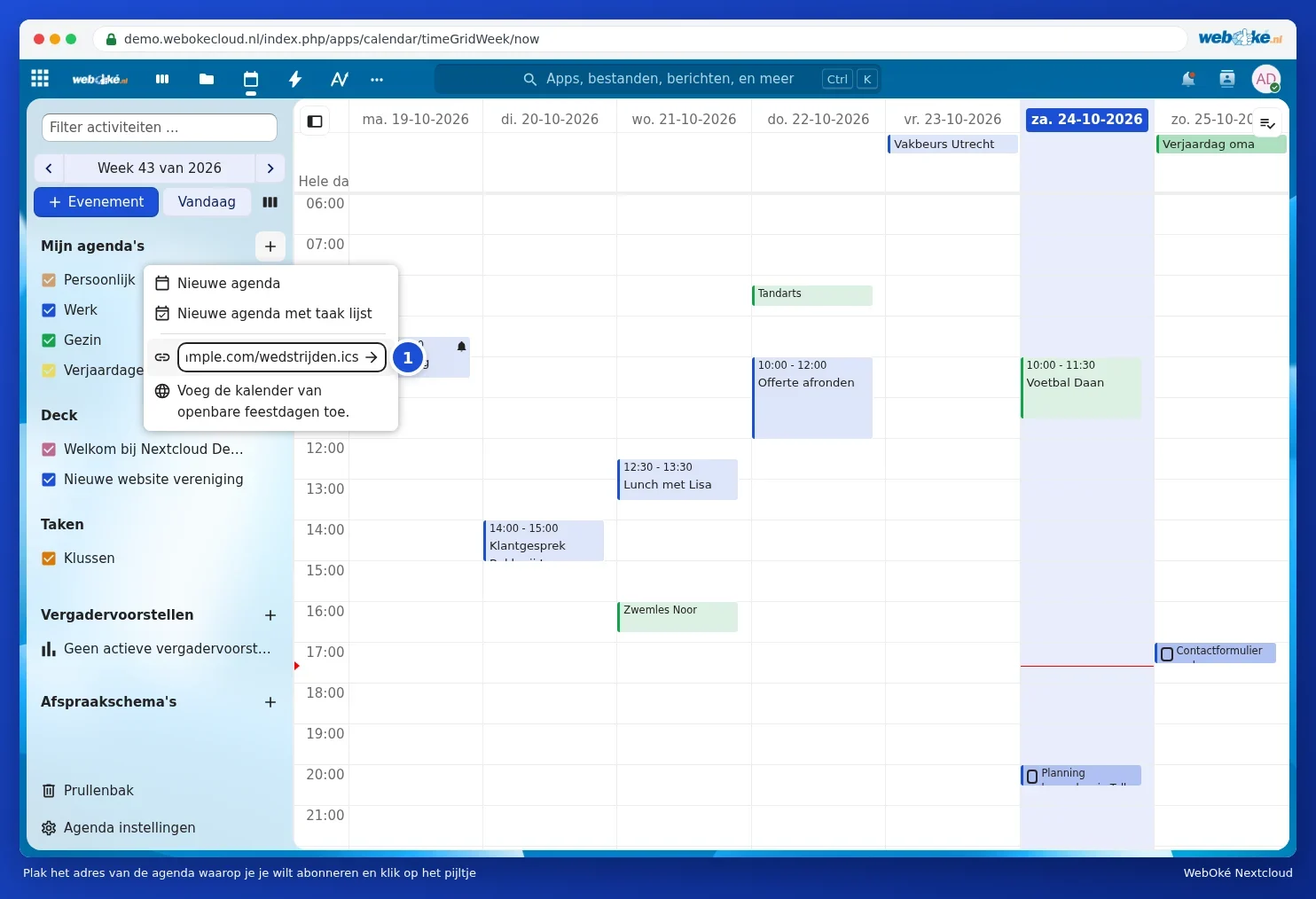This screenshot has width=1316, height=899.
Task: Open the Calendar app icon in the top bar
Action: [x=251, y=79]
